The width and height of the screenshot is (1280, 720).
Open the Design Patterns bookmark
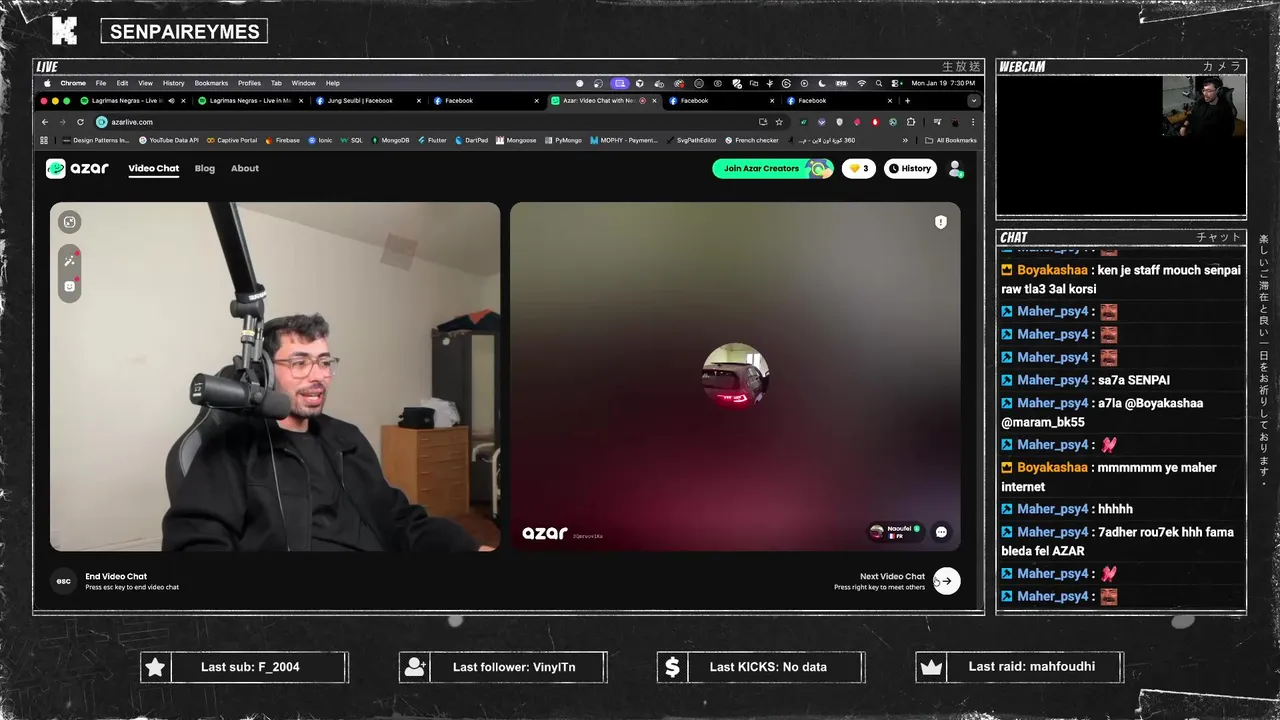[96, 140]
